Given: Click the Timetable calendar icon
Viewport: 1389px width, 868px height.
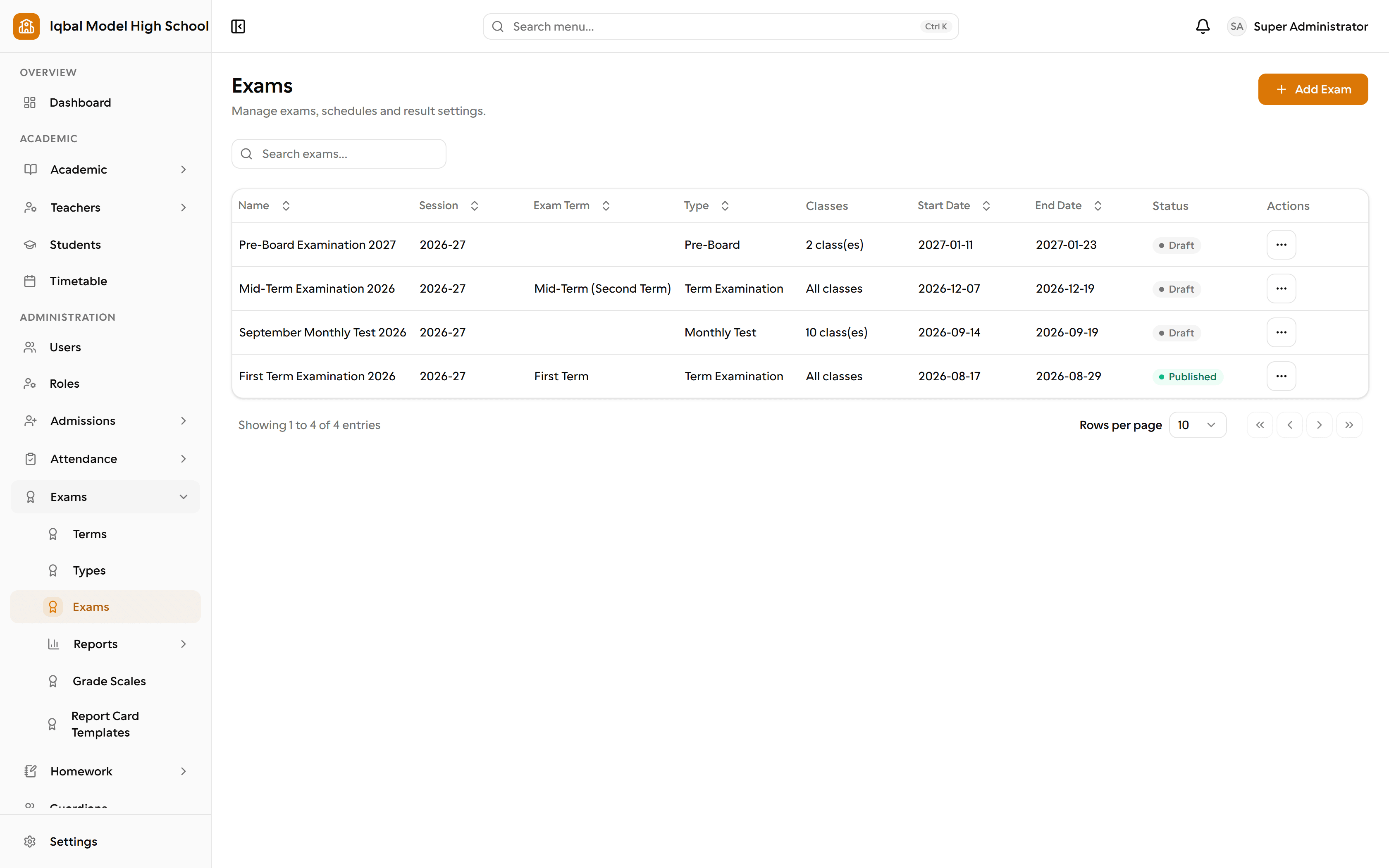Looking at the screenshot, I should click(30, 281).
